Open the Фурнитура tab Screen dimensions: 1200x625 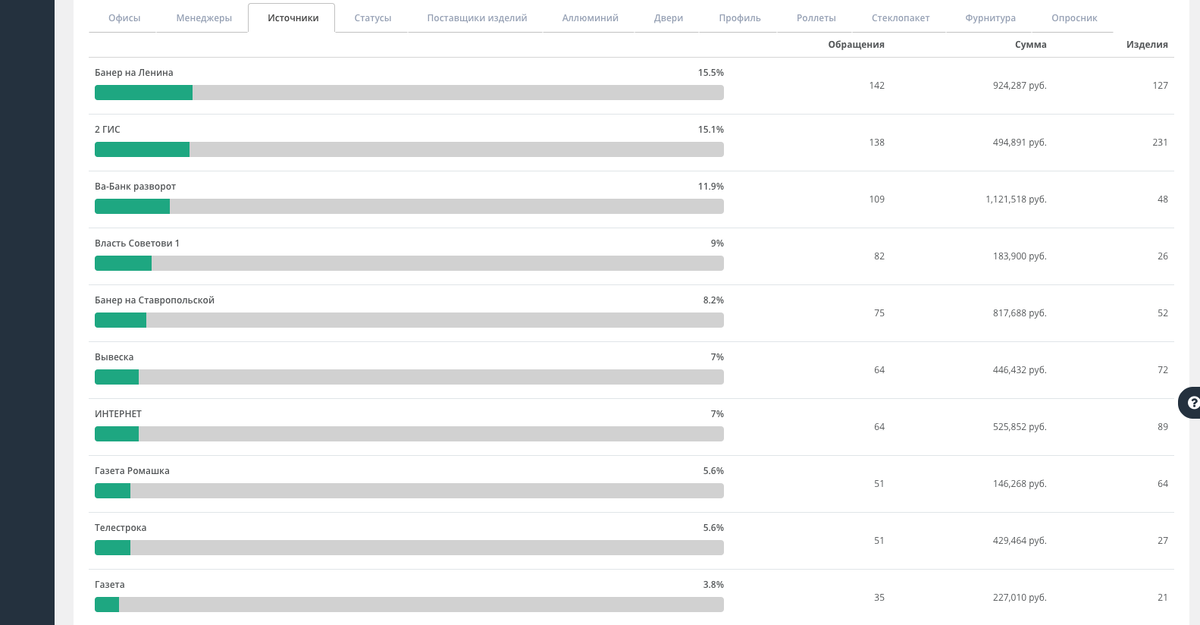(x=990, y=18)
